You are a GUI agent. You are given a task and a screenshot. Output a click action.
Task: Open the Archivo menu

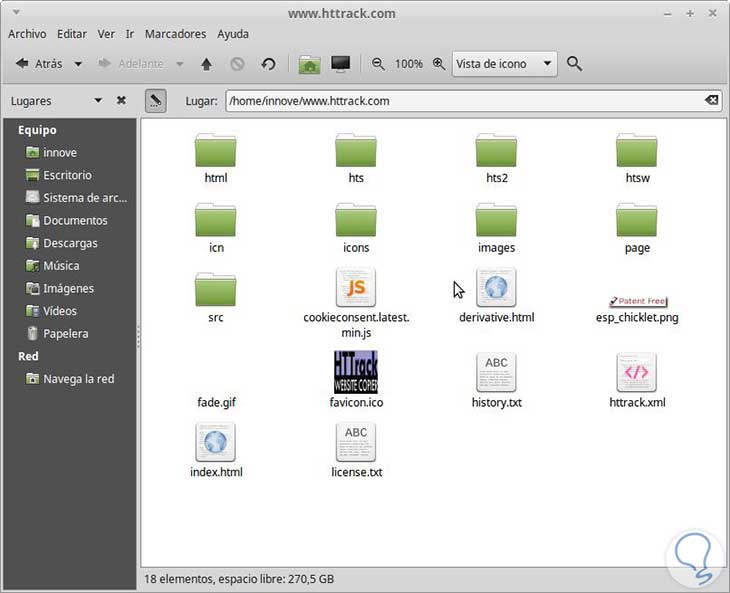27,34
